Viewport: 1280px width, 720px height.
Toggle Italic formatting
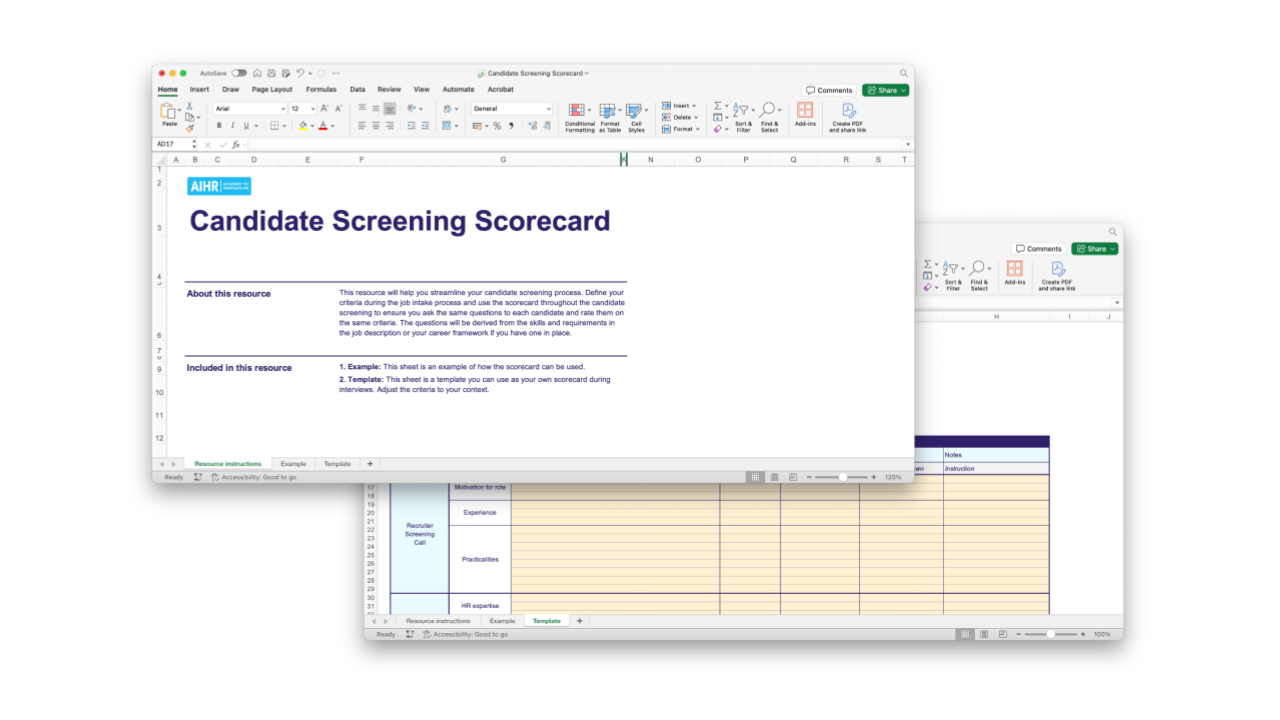(x=232, y=126)
